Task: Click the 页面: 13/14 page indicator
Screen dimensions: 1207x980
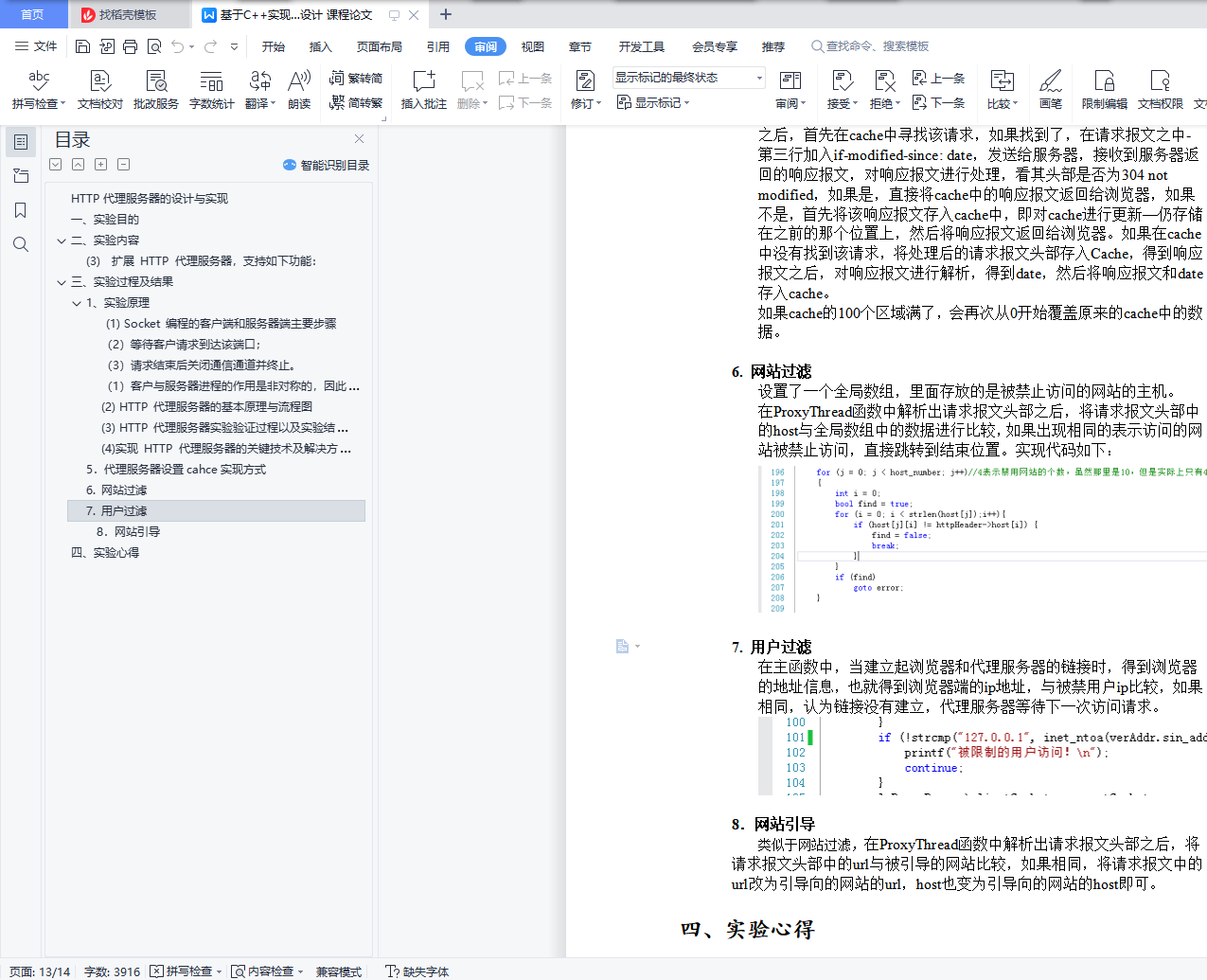Action: (x=40, y=971)
